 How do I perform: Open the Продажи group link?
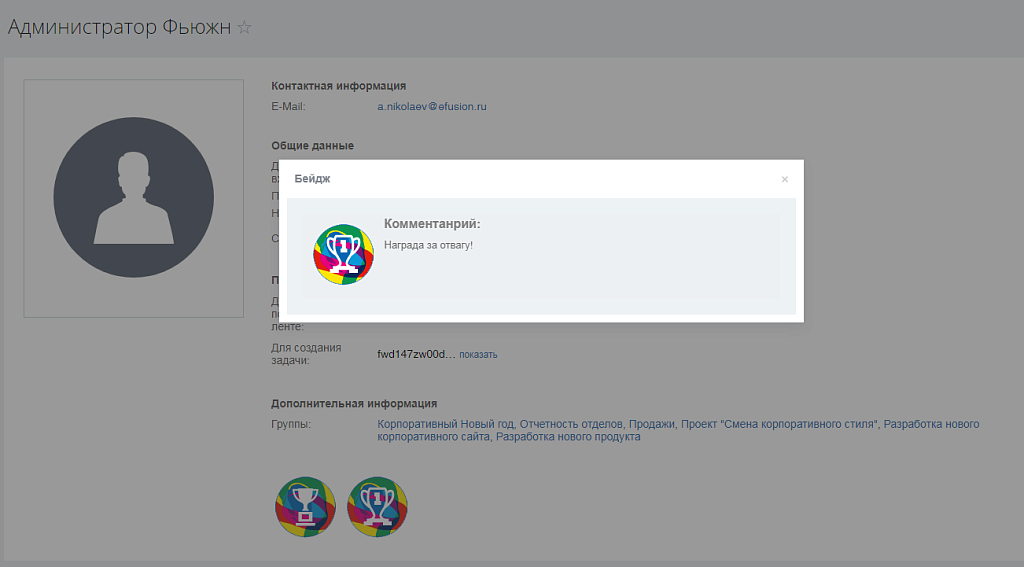point(652,424)
